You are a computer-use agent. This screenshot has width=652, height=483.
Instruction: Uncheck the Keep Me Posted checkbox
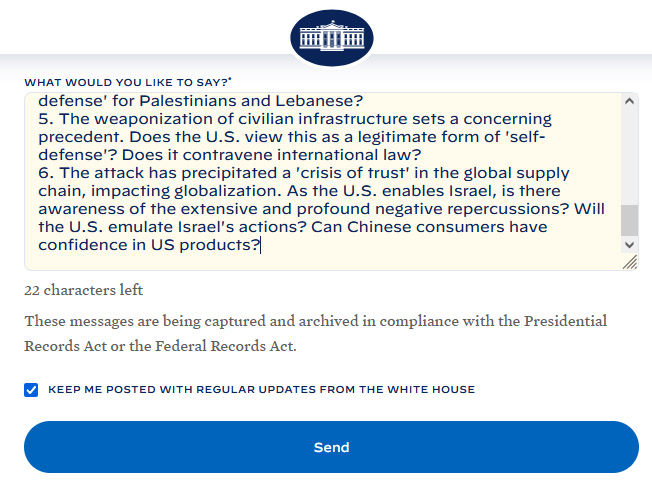pos(31,389)
